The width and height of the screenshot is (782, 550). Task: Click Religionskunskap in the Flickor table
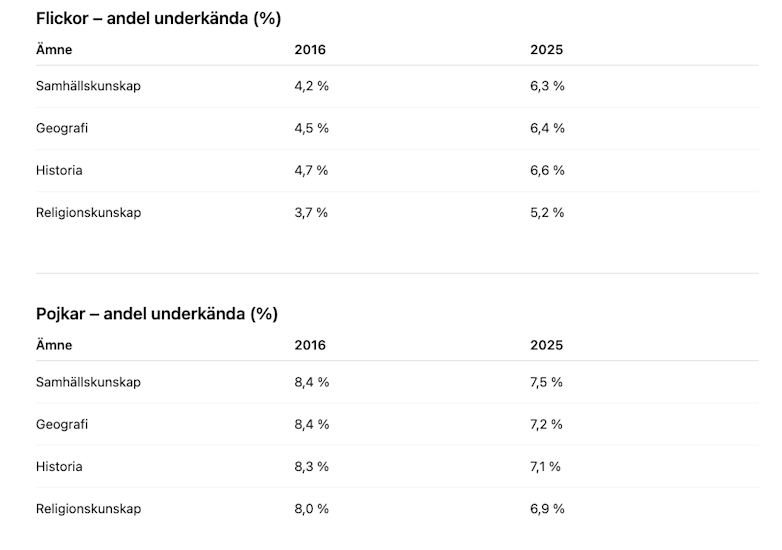[x=88, y=212]
